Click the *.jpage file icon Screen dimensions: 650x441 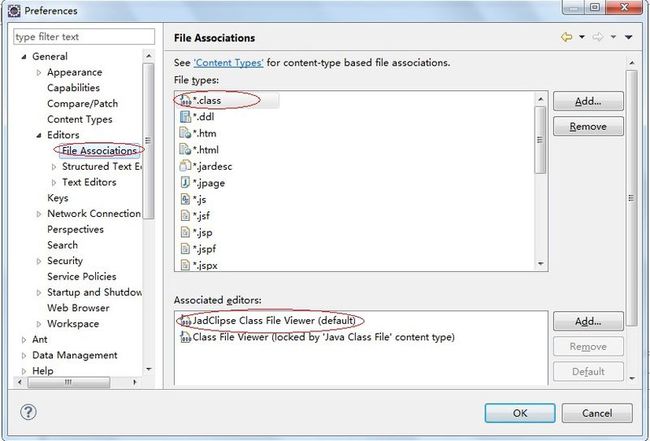(x=185, y=183)
